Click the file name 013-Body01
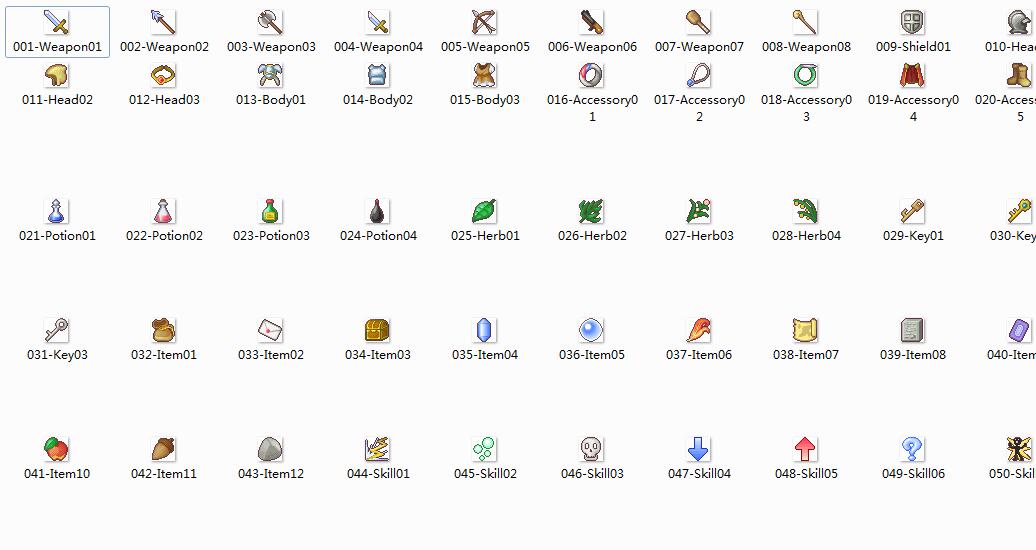 click(271, 100)
